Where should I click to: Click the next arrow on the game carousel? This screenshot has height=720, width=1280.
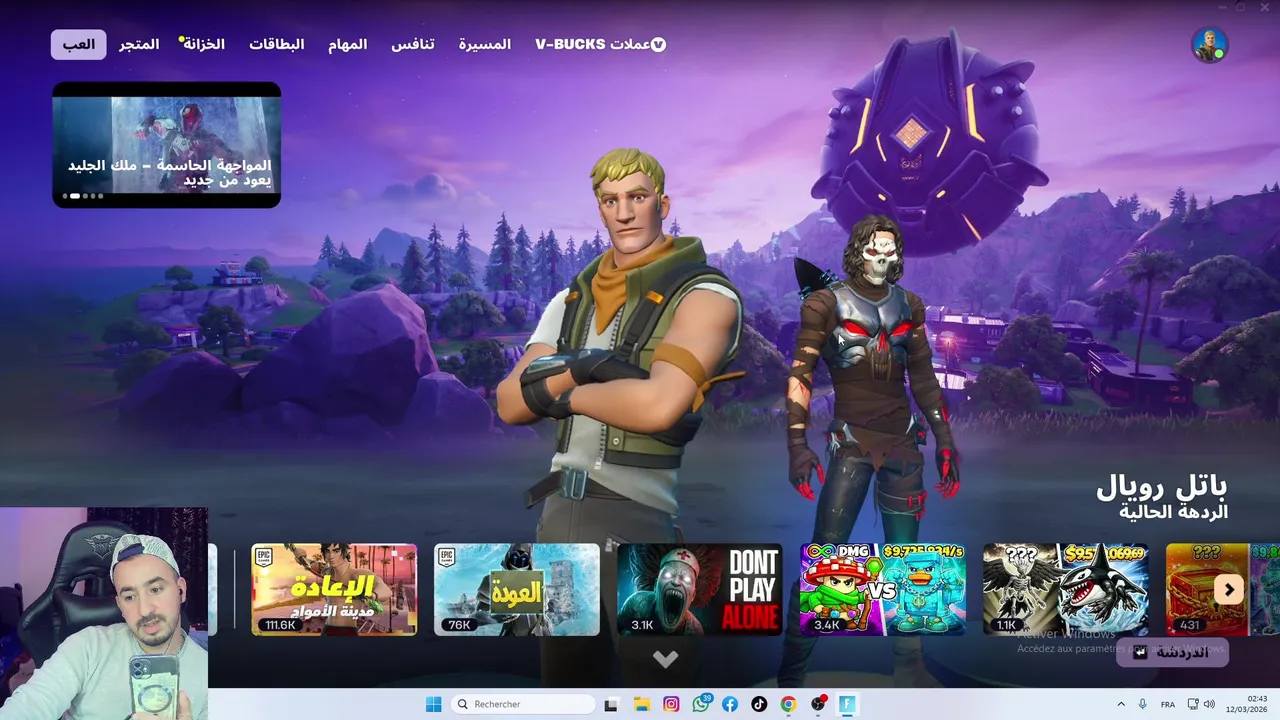click(x=1229, y=590)
